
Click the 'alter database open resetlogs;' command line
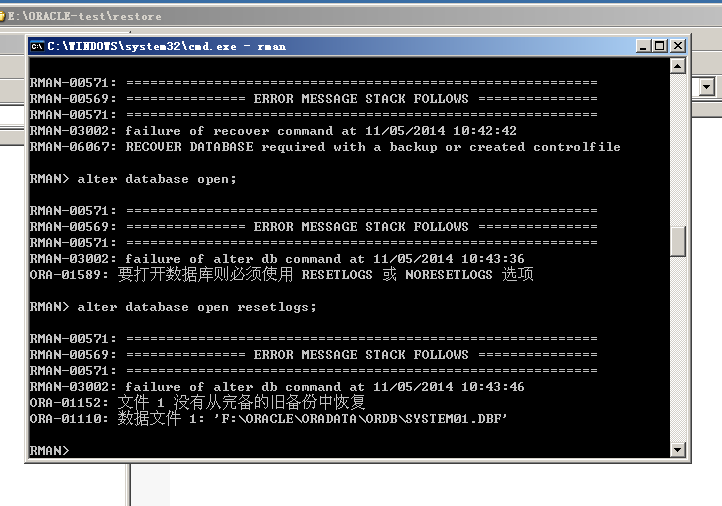point(173,307)
